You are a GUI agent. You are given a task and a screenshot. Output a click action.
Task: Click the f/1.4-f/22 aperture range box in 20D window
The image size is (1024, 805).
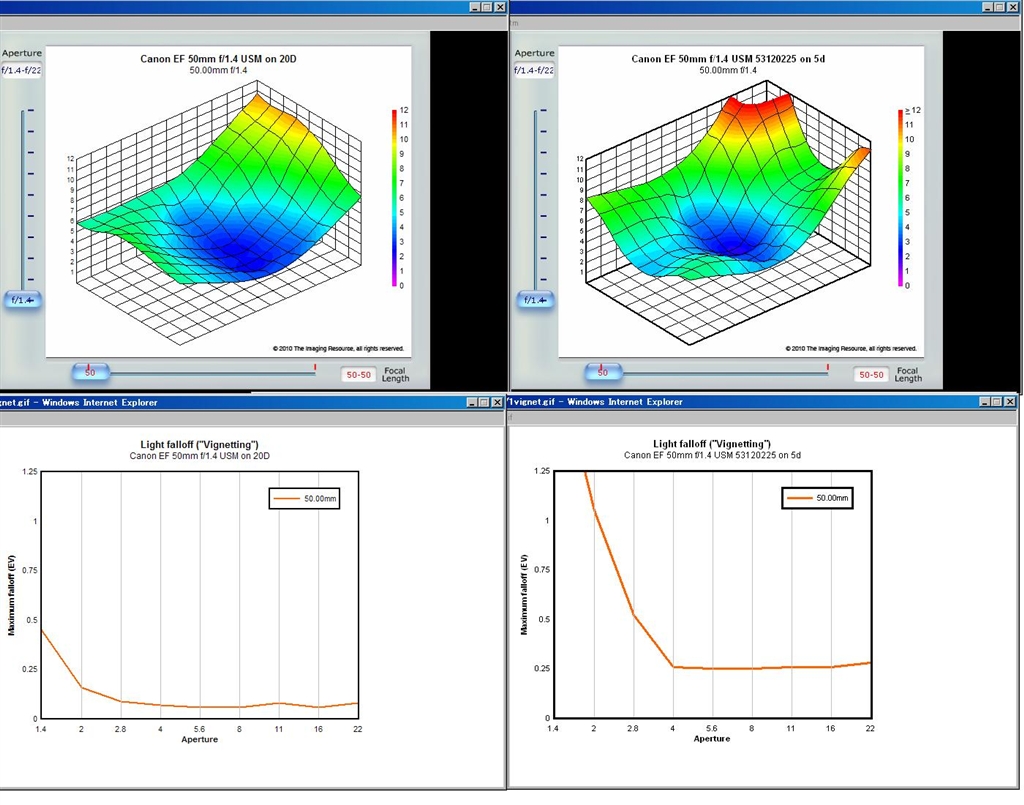(x=21, y=70)
